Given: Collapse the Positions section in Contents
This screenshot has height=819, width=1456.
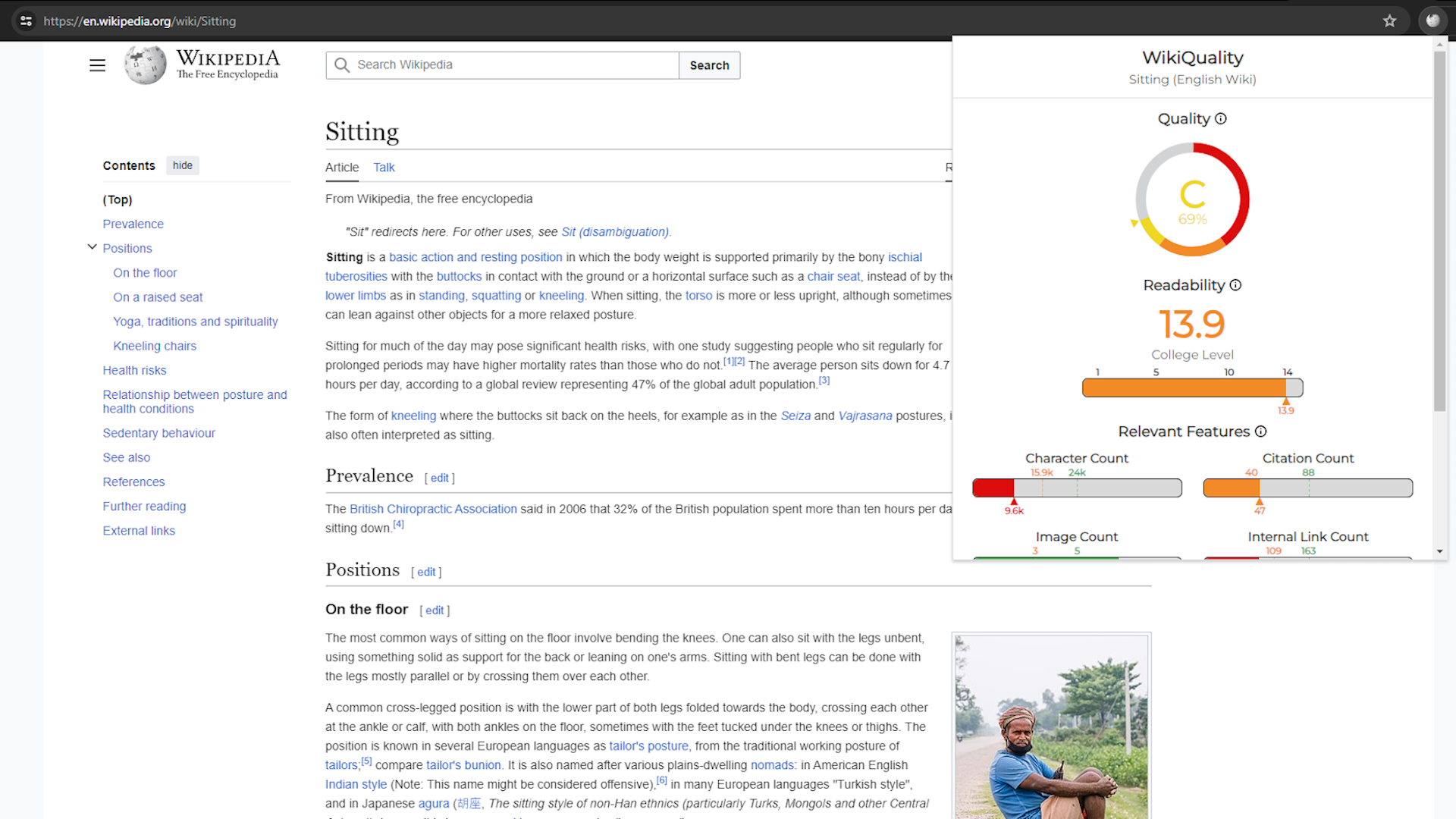Looking at the screenshot, I should 92,246.
